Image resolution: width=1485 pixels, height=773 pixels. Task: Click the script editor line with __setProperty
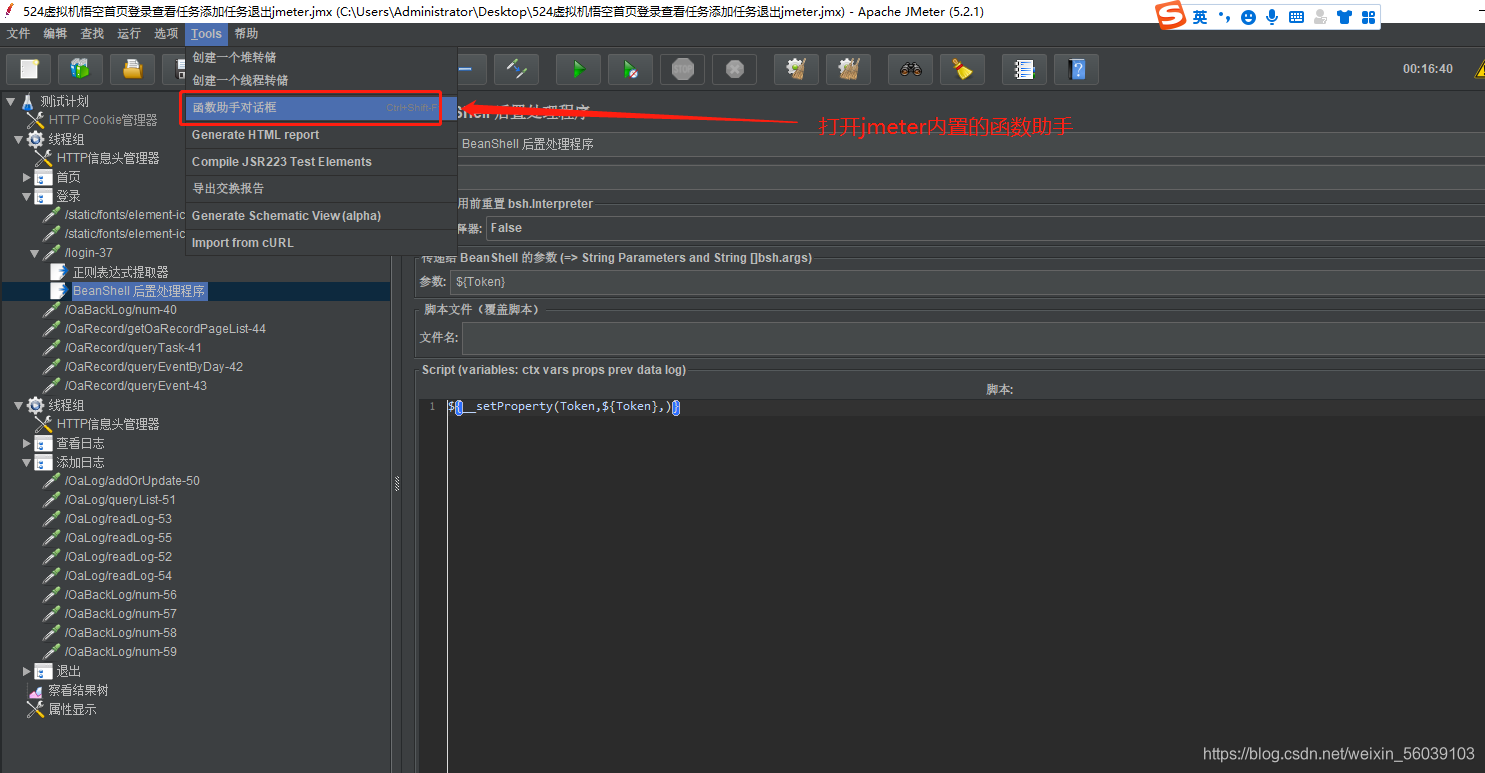point(564,407)
